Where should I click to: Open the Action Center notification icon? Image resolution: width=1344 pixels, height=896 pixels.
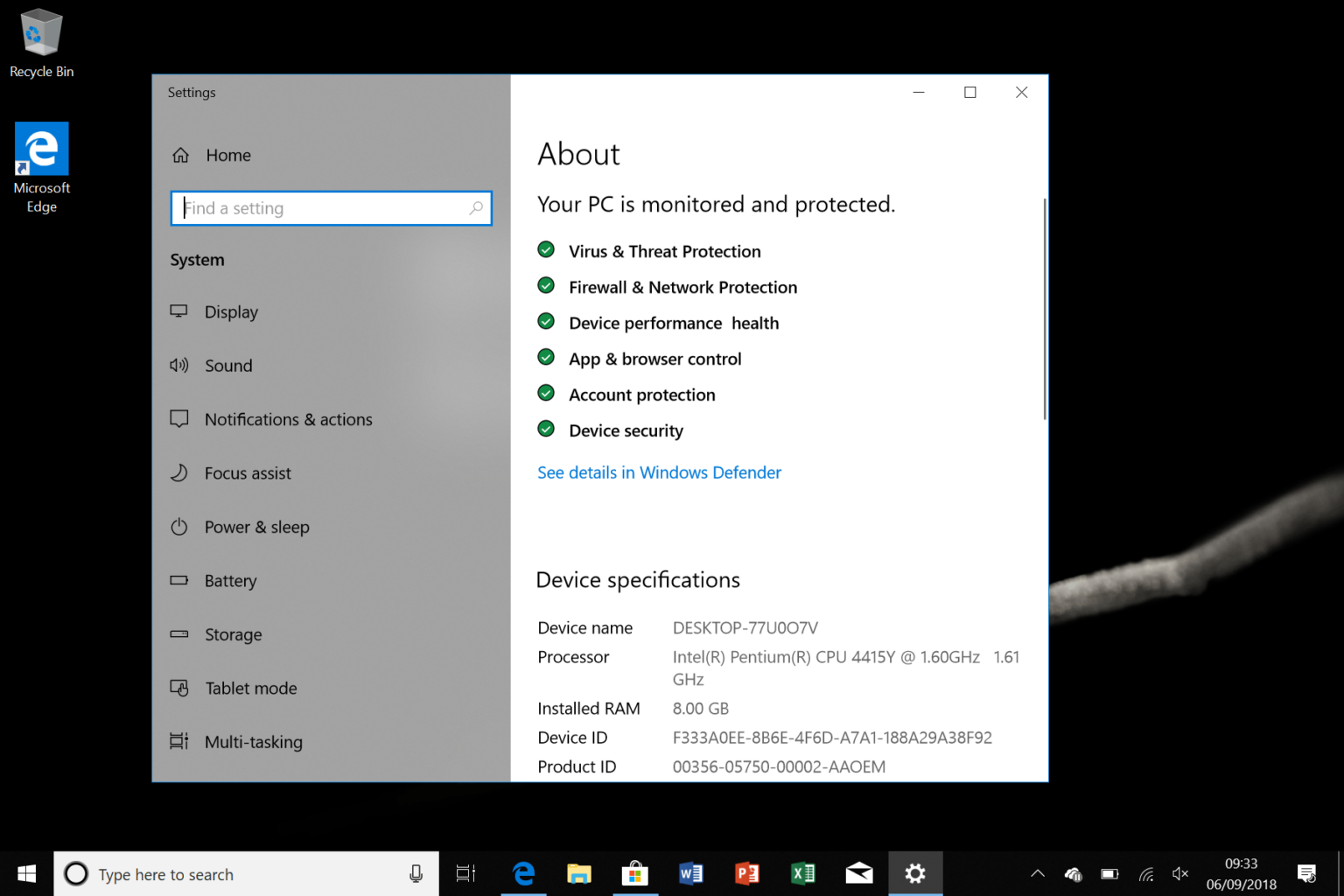coord(1306,873)
